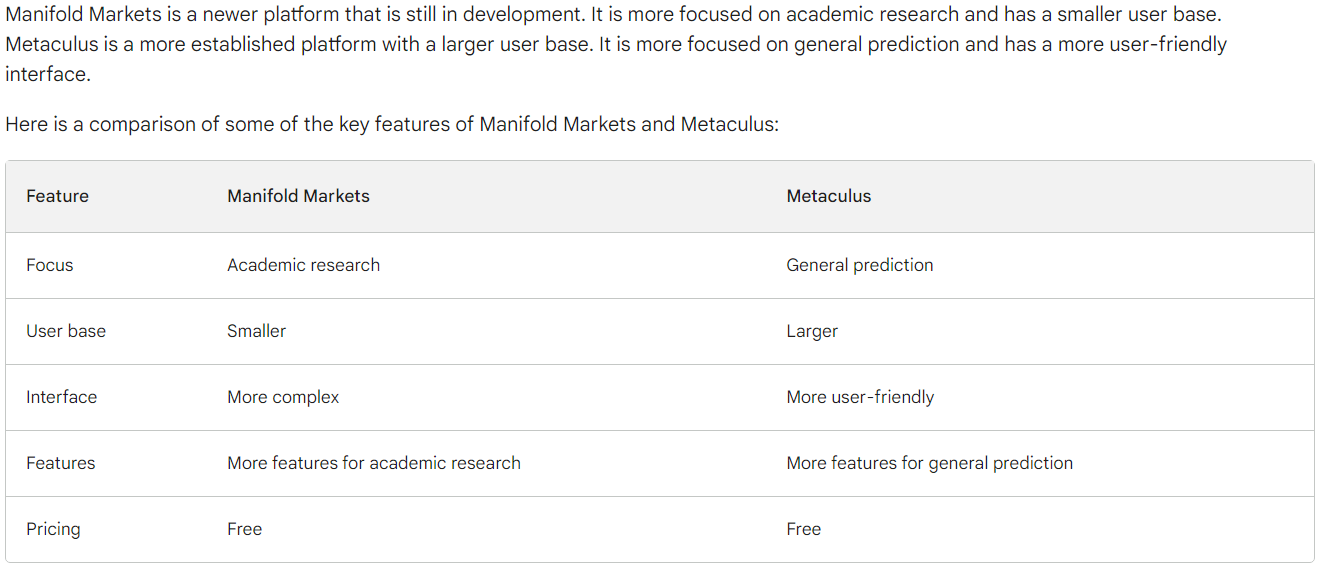Select the Interface row label
Viewport: 1318px width, 575px height.
pos(61,397)
